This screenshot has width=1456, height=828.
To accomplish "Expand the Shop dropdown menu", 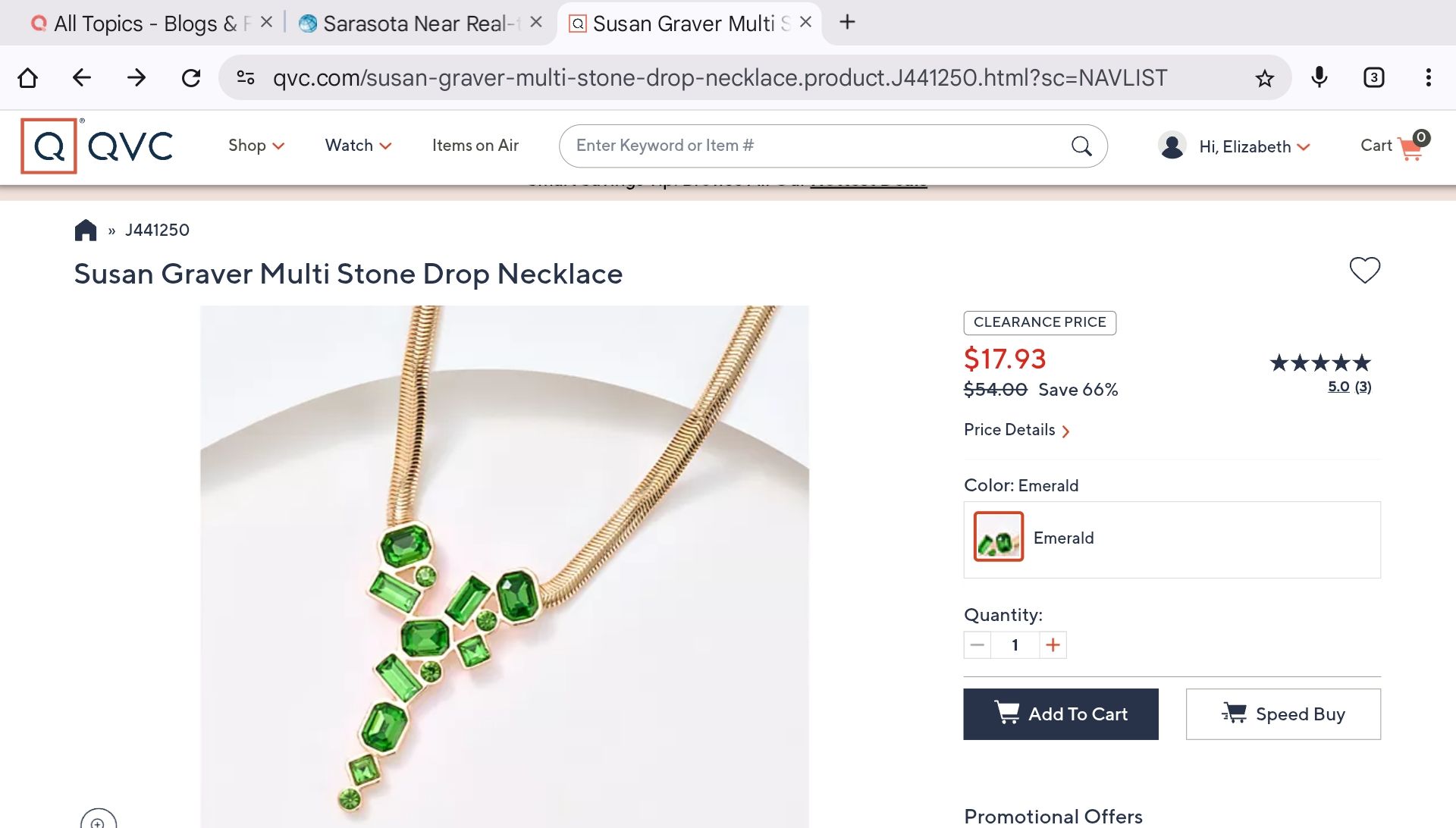I will tap(256, 146).
